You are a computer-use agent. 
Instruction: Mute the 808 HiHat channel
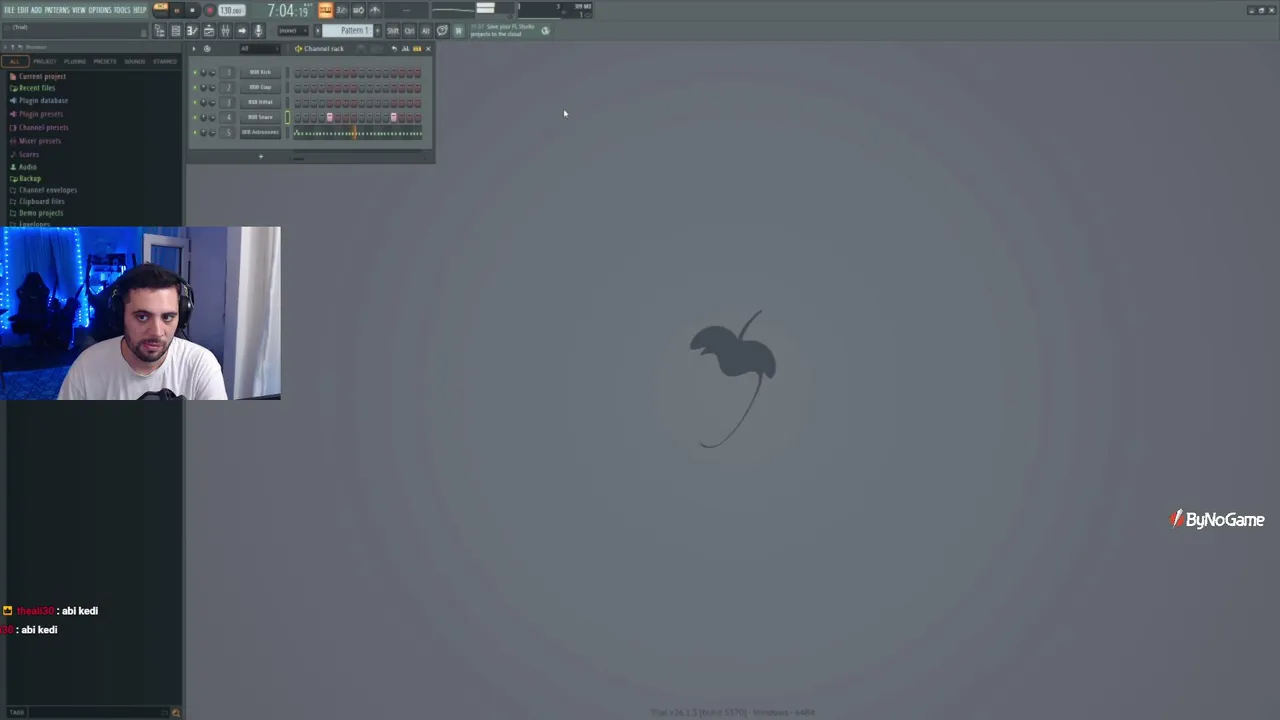coord(195,102)
